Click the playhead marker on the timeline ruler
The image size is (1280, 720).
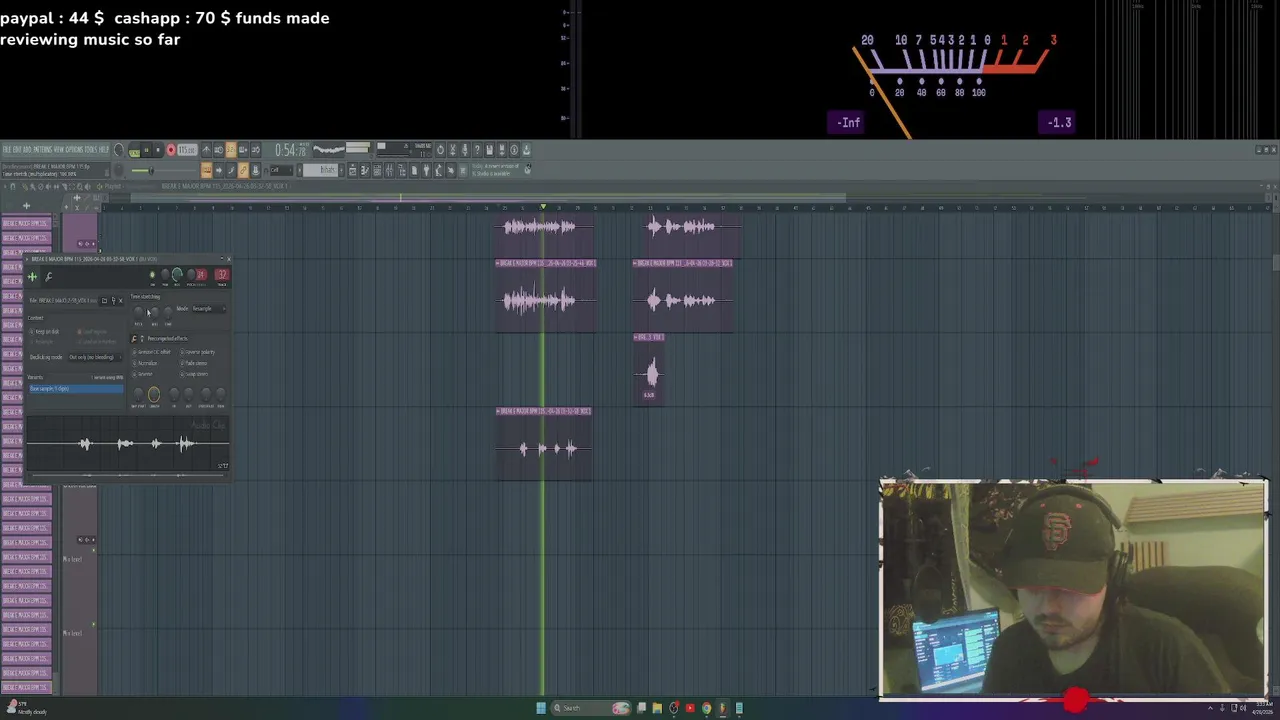point(543,207)
